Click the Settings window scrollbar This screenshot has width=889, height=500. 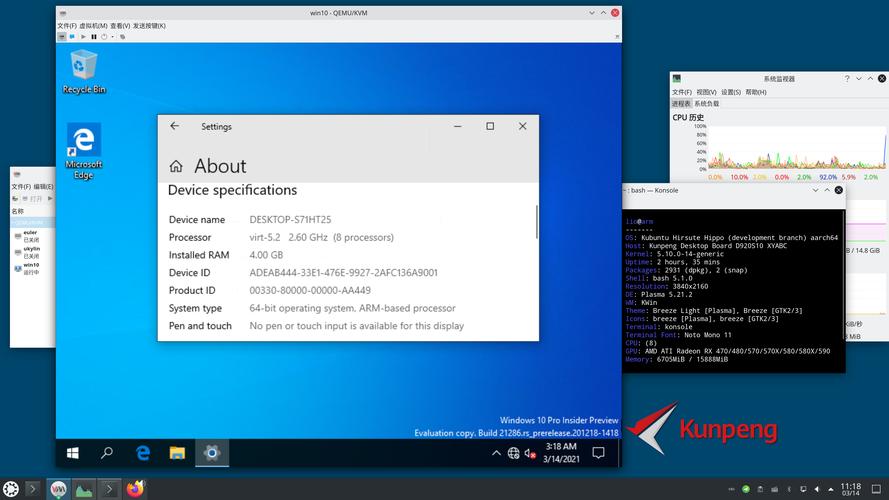coord(536,222)
